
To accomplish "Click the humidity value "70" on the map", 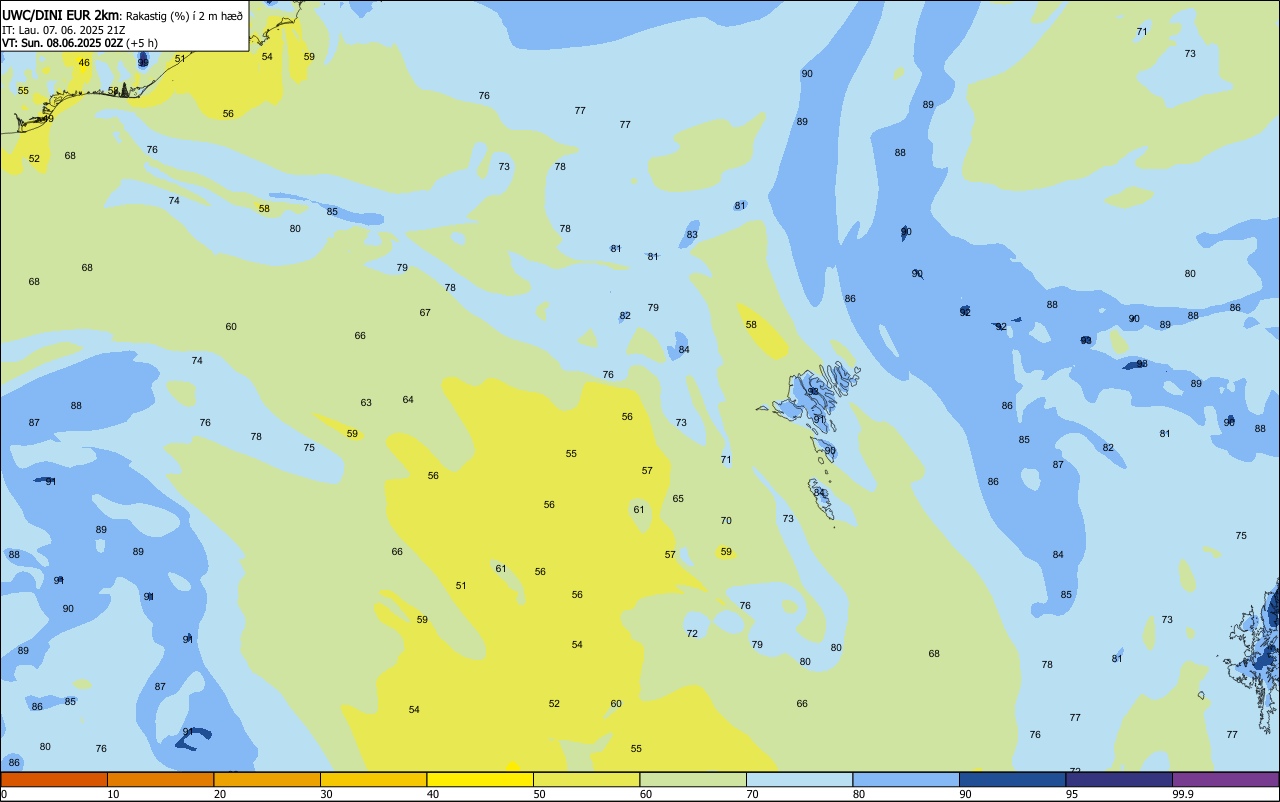I will (726, 521).
